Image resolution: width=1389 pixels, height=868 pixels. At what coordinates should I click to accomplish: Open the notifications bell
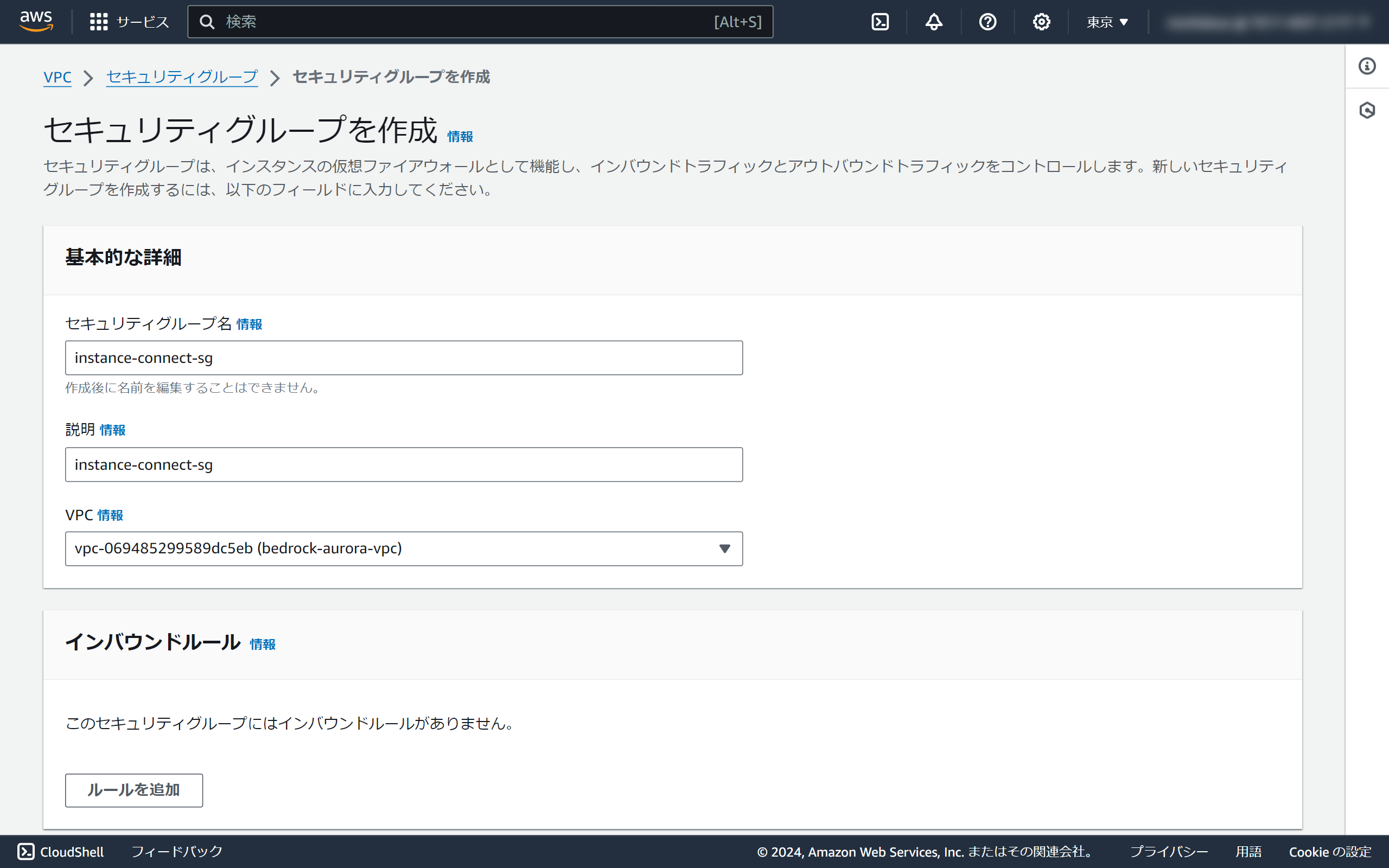(x=934, y=22)
